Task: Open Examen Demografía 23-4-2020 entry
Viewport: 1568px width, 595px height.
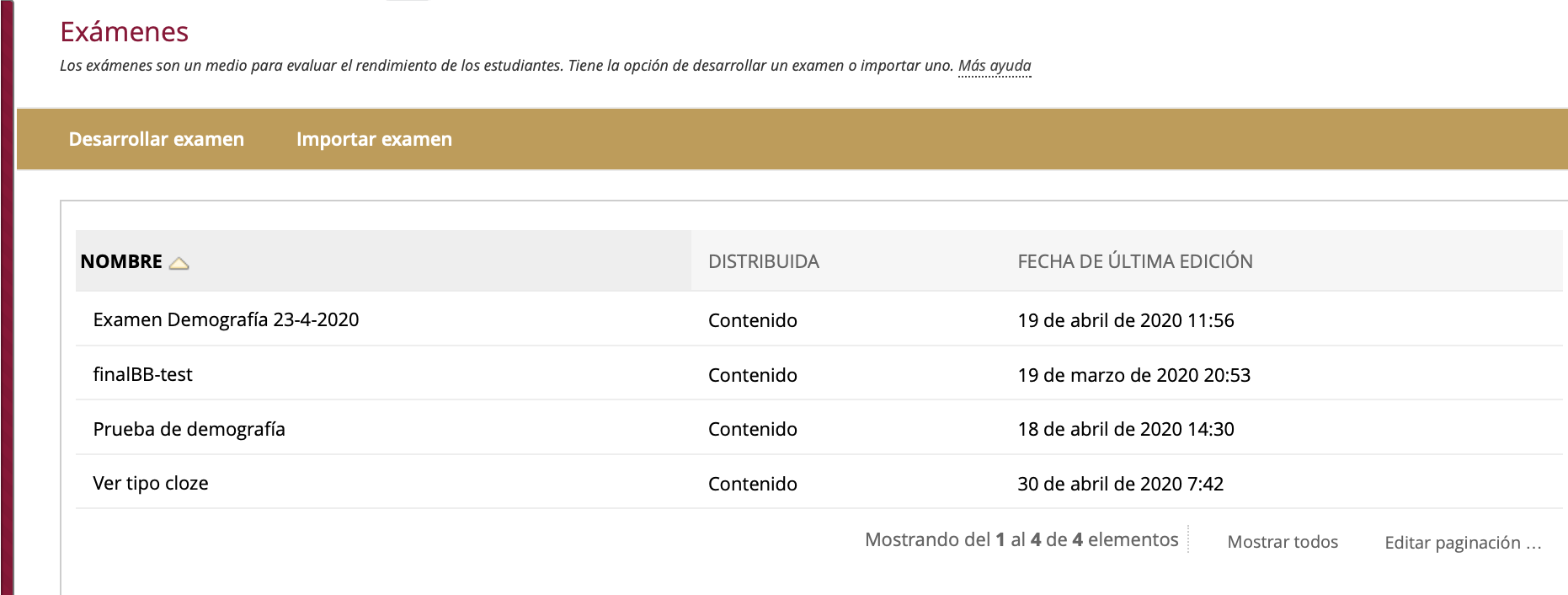Action: [x=226, y=319]
